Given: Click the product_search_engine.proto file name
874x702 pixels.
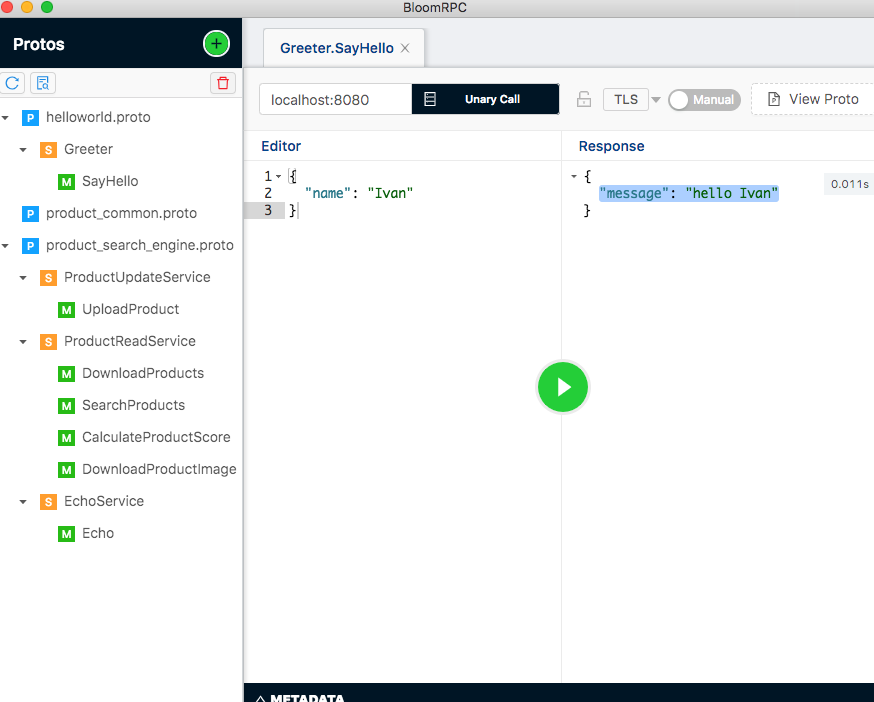Looking at the screenshot, I should pos(139,245).
